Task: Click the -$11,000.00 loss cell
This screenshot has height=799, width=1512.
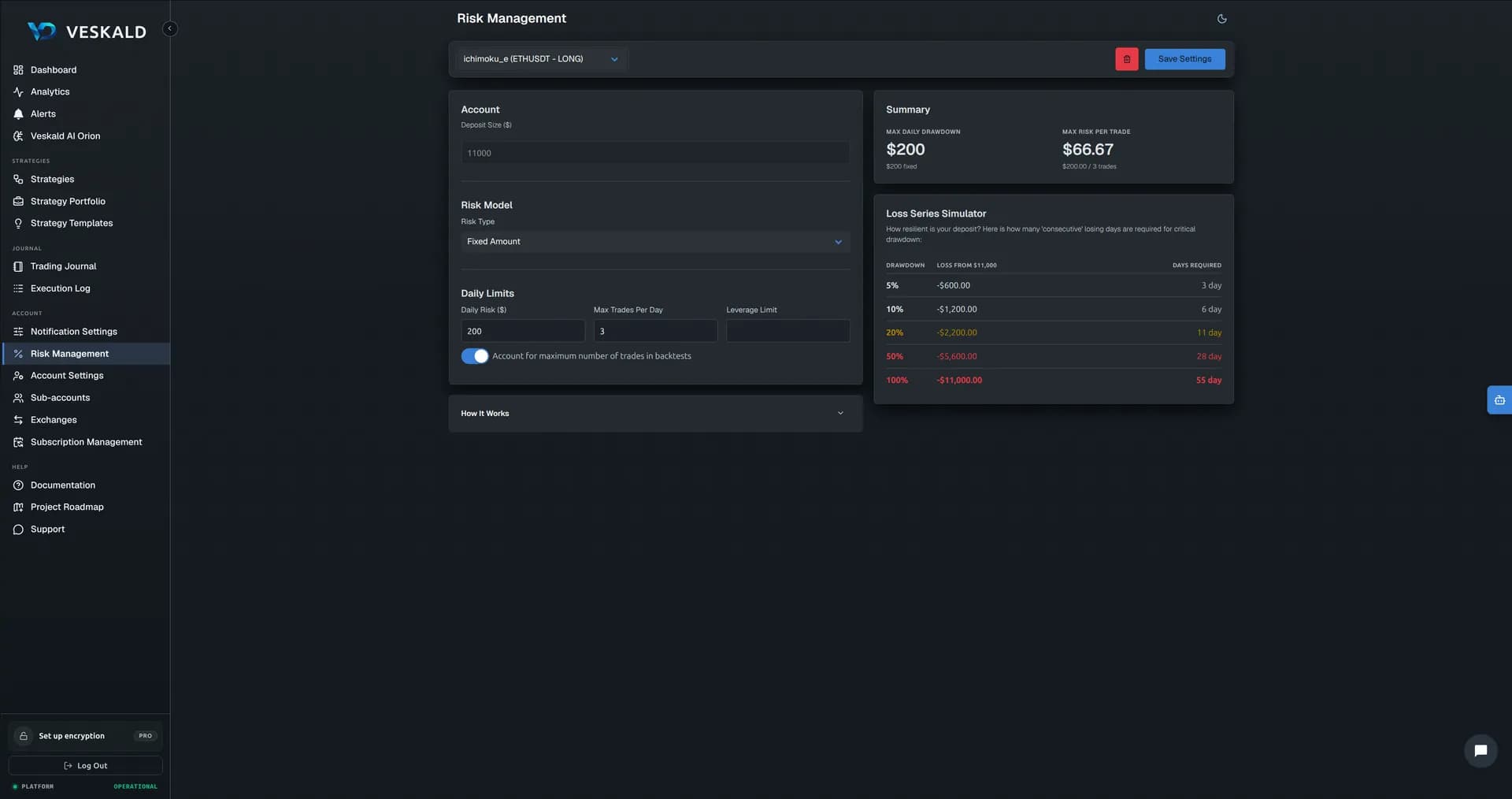Action: pyautogui.click(x=959, y=381)
